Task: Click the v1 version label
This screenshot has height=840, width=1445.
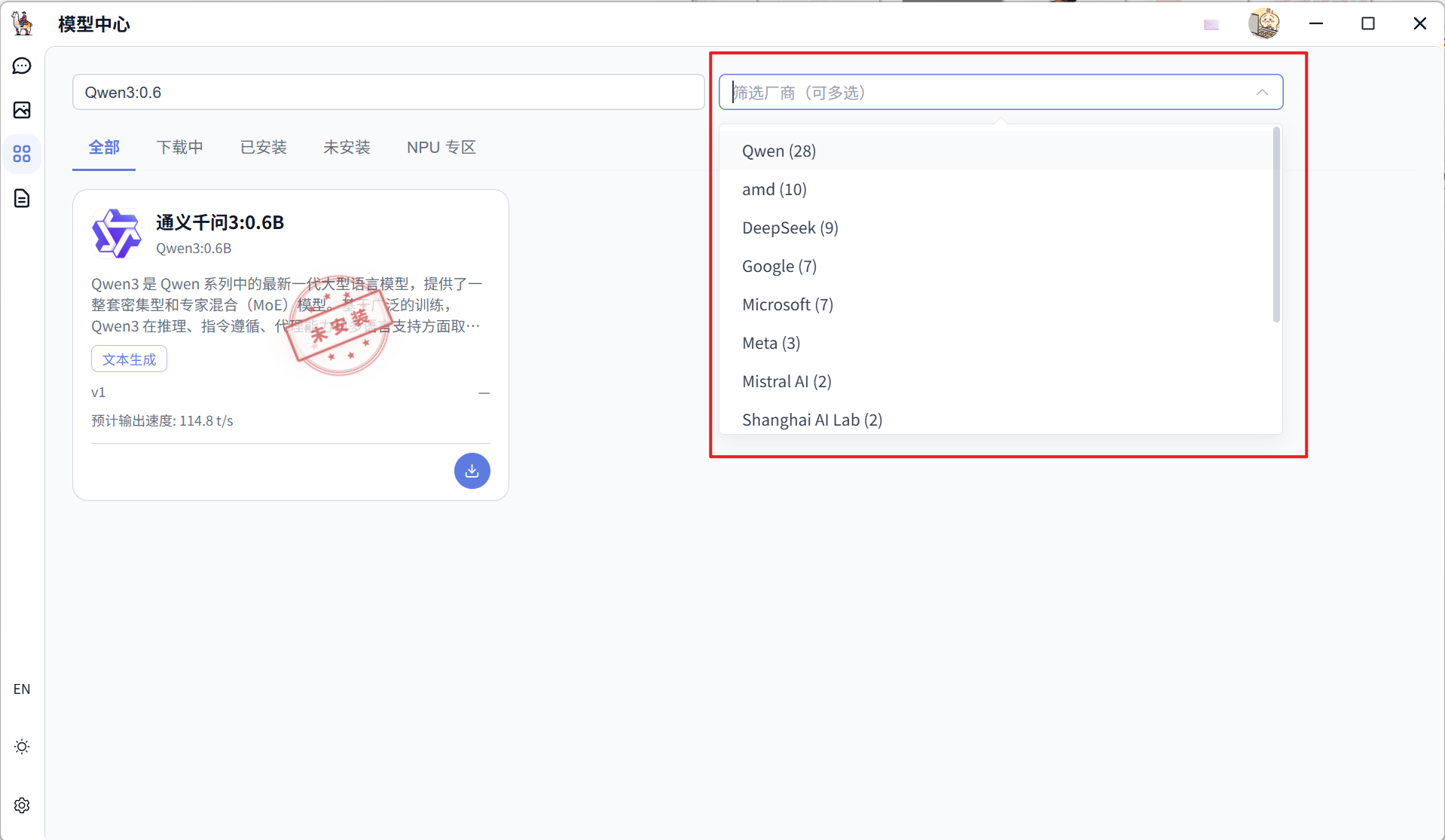Action: pyautogui.click(x=99, y=393)
